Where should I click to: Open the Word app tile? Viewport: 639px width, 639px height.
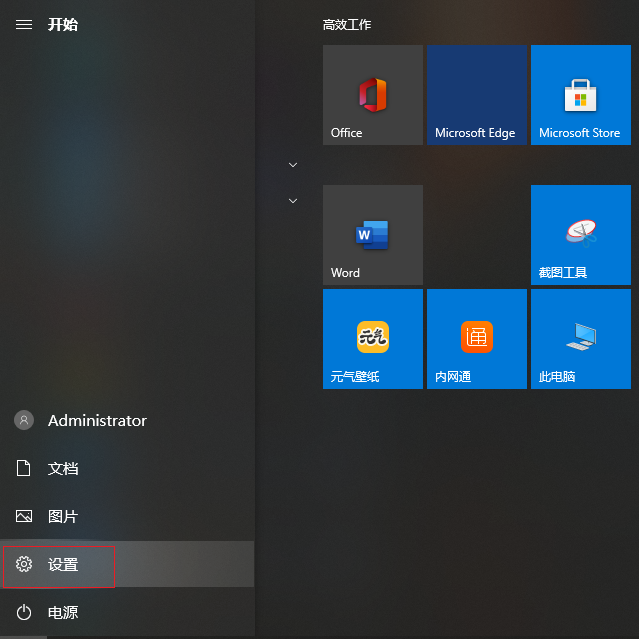click(x=372, y=235)
